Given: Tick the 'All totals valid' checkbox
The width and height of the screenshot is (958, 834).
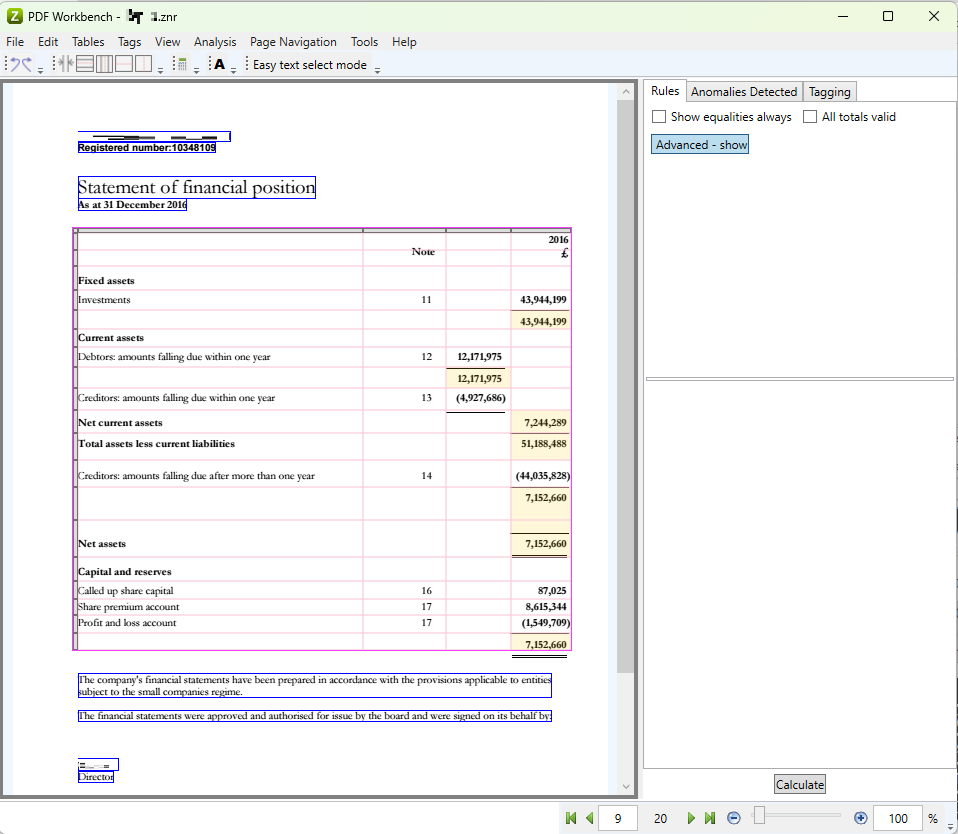Looking at the screenshot, I should pyautogui.click(x=810, y=117).
